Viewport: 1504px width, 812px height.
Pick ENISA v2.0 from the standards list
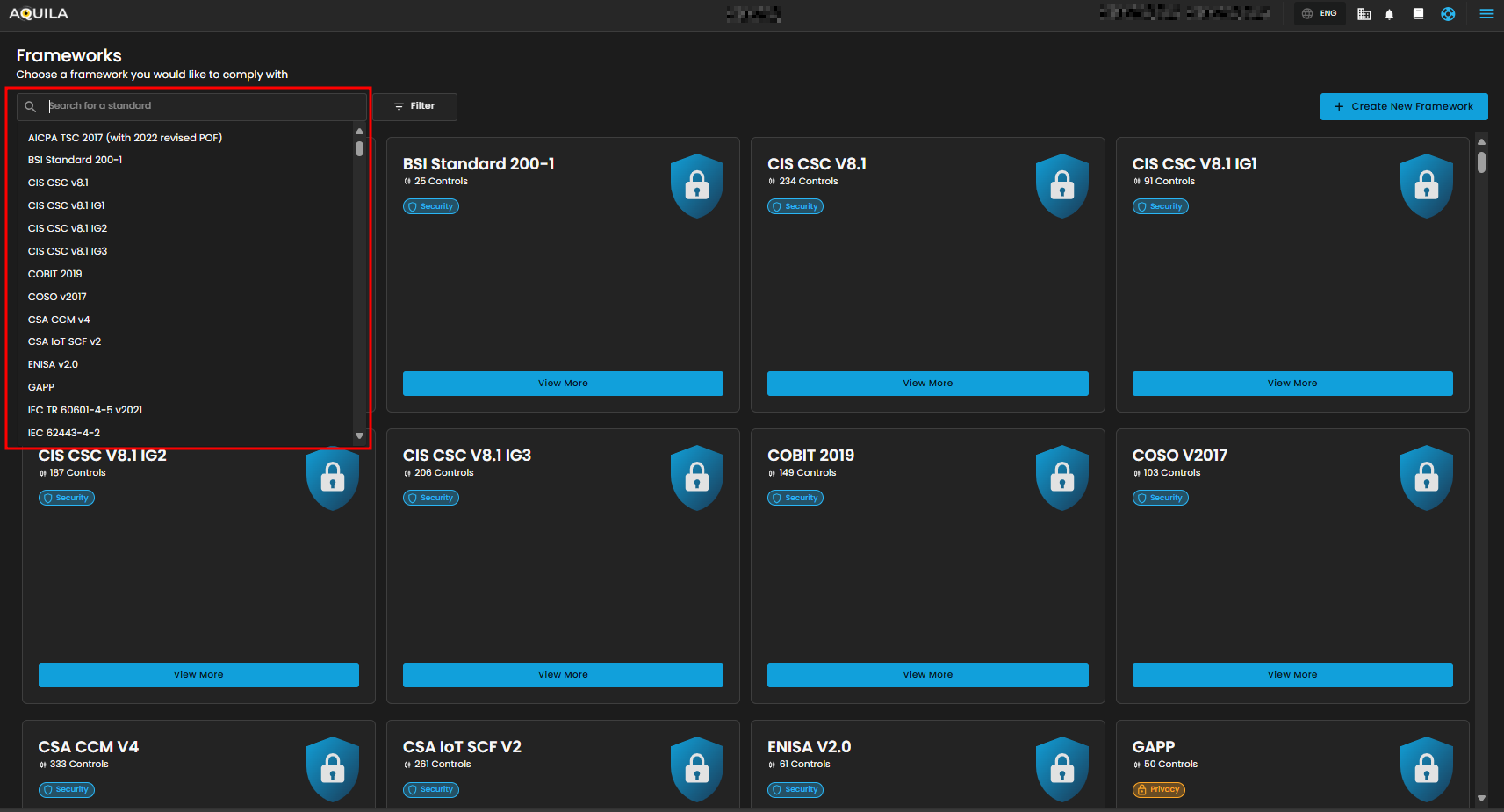point(53,364)
